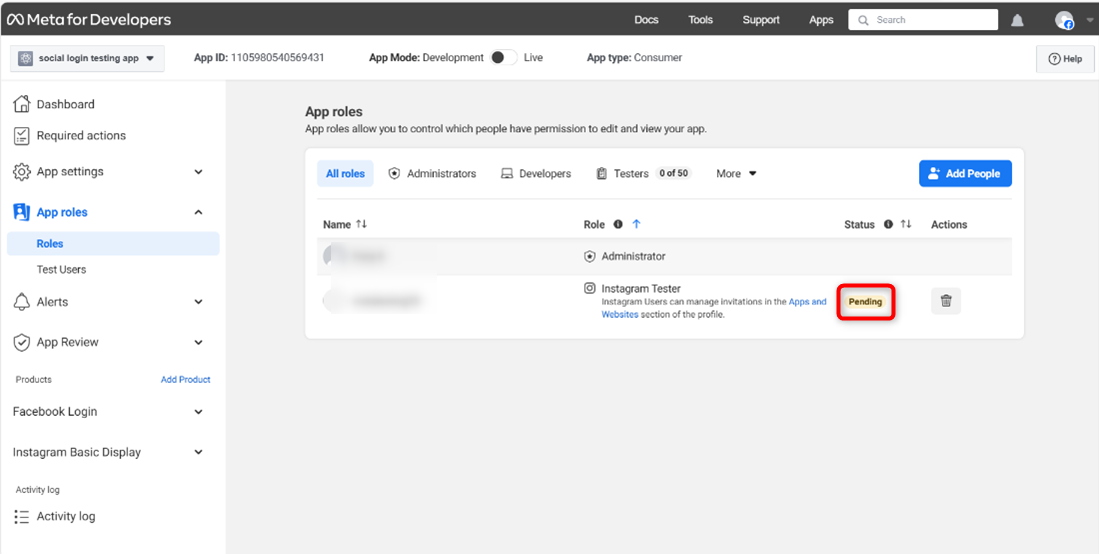Click the Add People button
The image size is (1099, 554).
pyautogui.click(x=965, y=173)
